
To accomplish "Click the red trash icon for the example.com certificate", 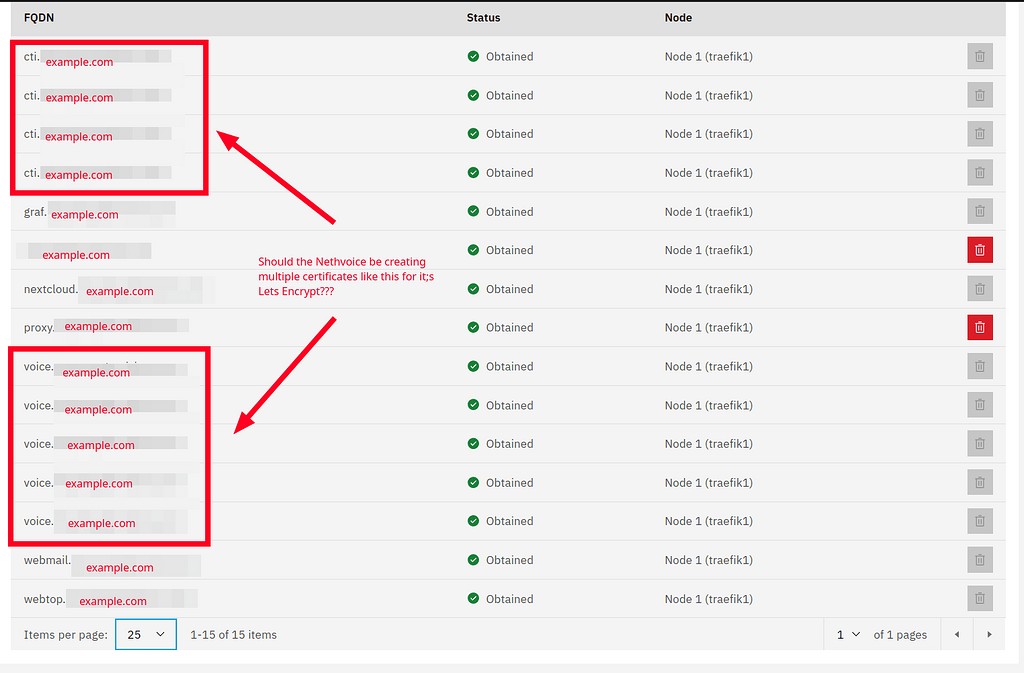I will [980, 250].
